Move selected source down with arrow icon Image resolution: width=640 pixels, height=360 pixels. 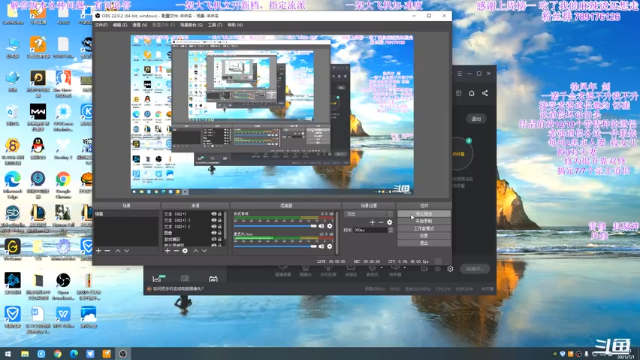point(204,251)
